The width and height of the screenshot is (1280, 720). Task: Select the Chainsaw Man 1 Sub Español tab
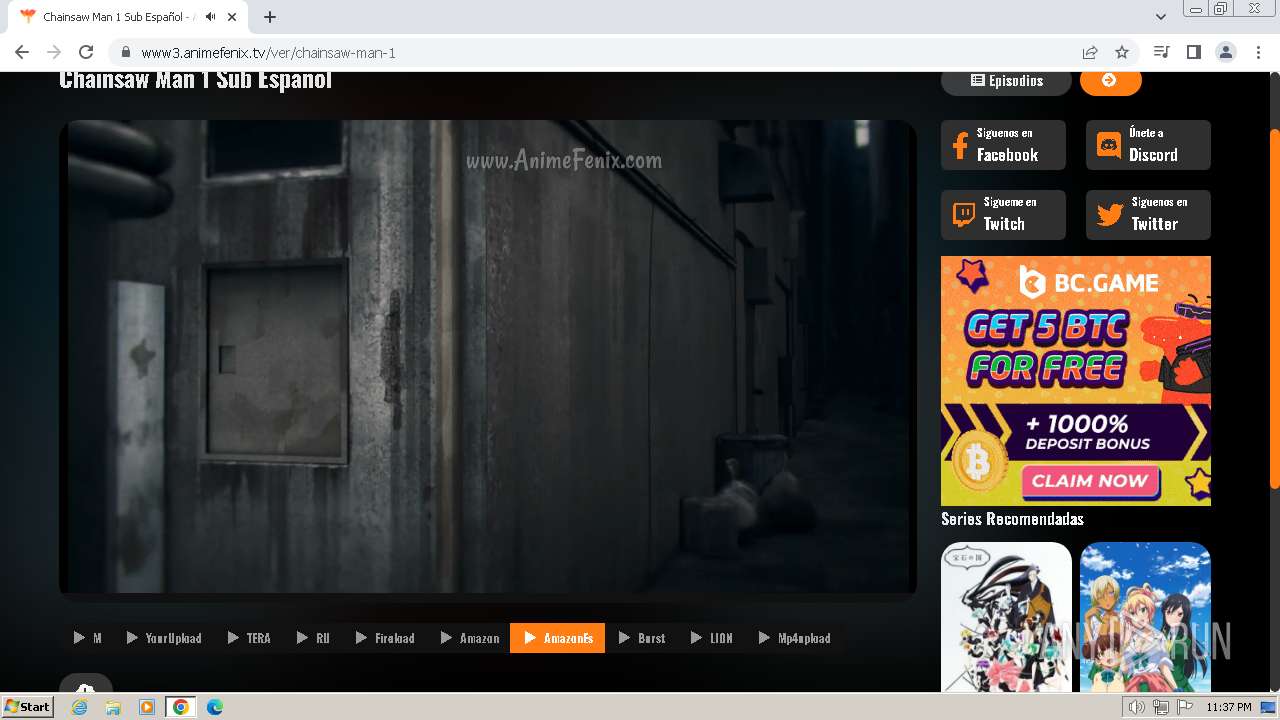coord(125,17)
